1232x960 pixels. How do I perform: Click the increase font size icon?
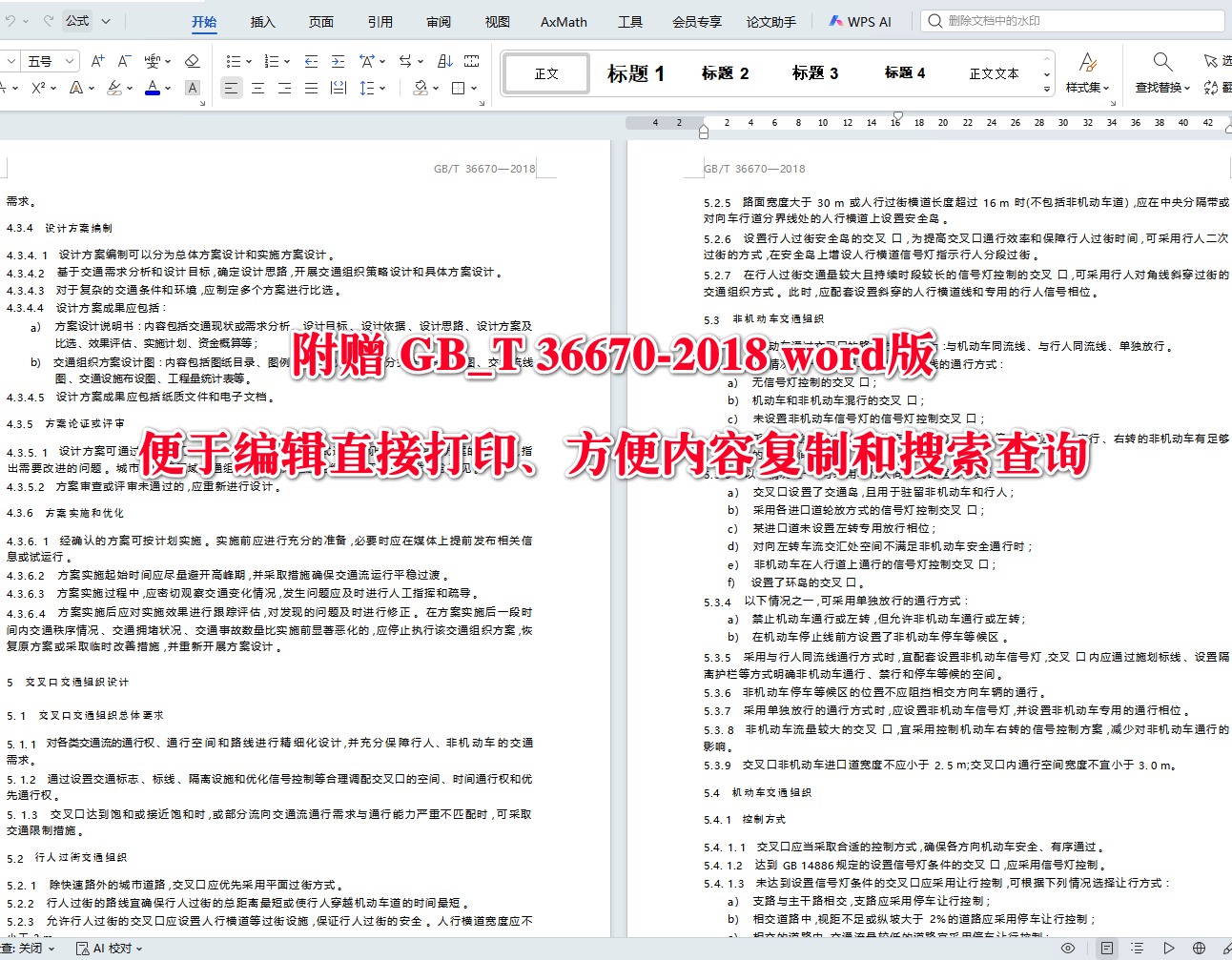96,60
